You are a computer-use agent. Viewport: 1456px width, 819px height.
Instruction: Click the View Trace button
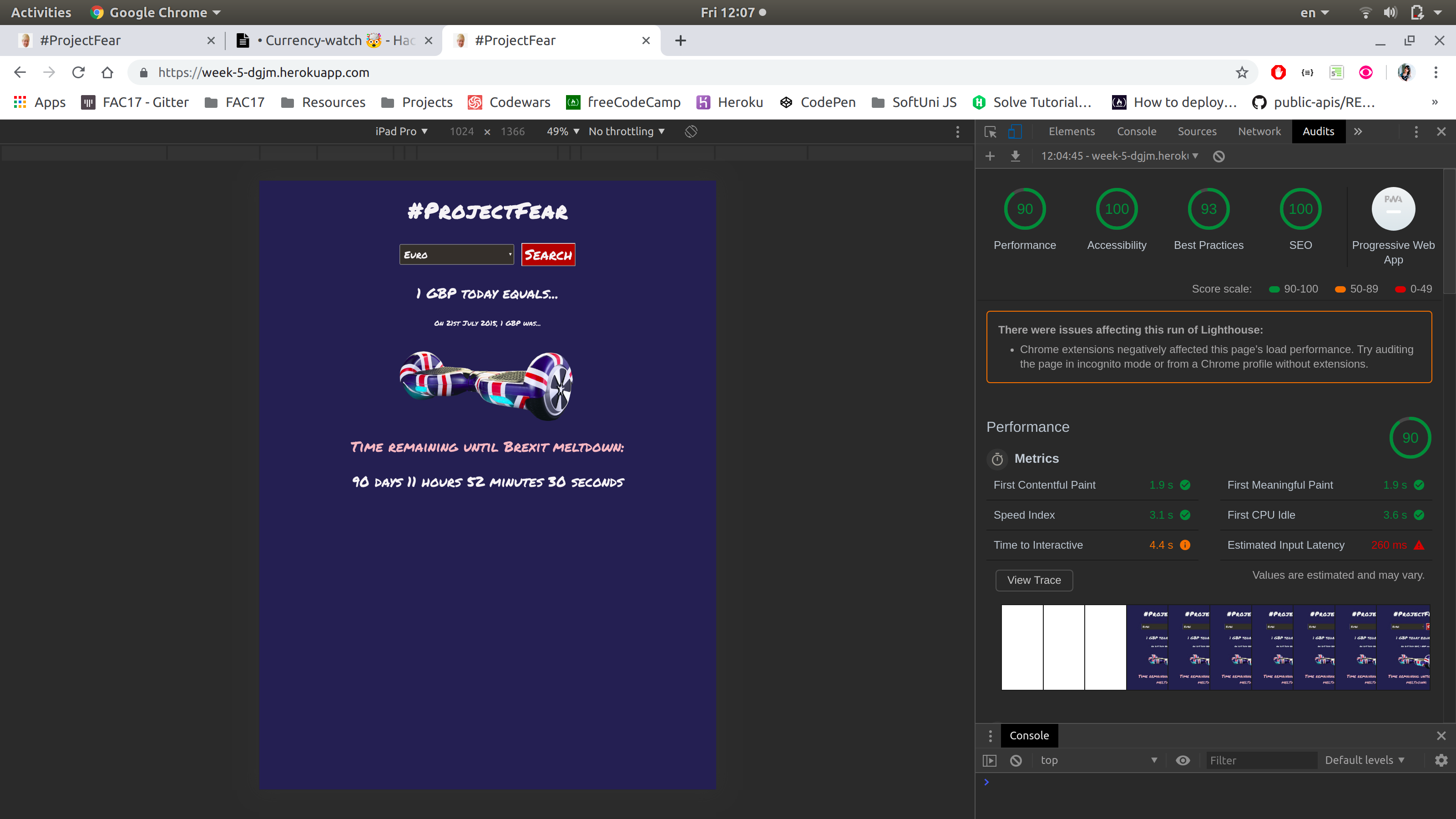tap(1033, 580)
